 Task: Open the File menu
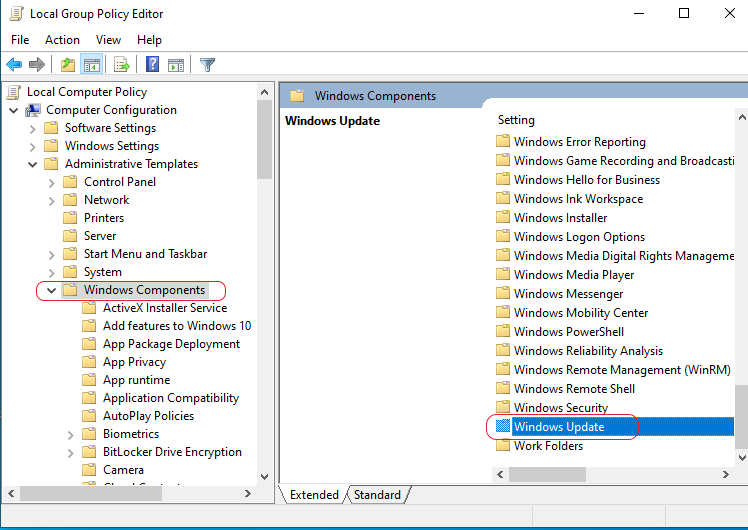20,40
